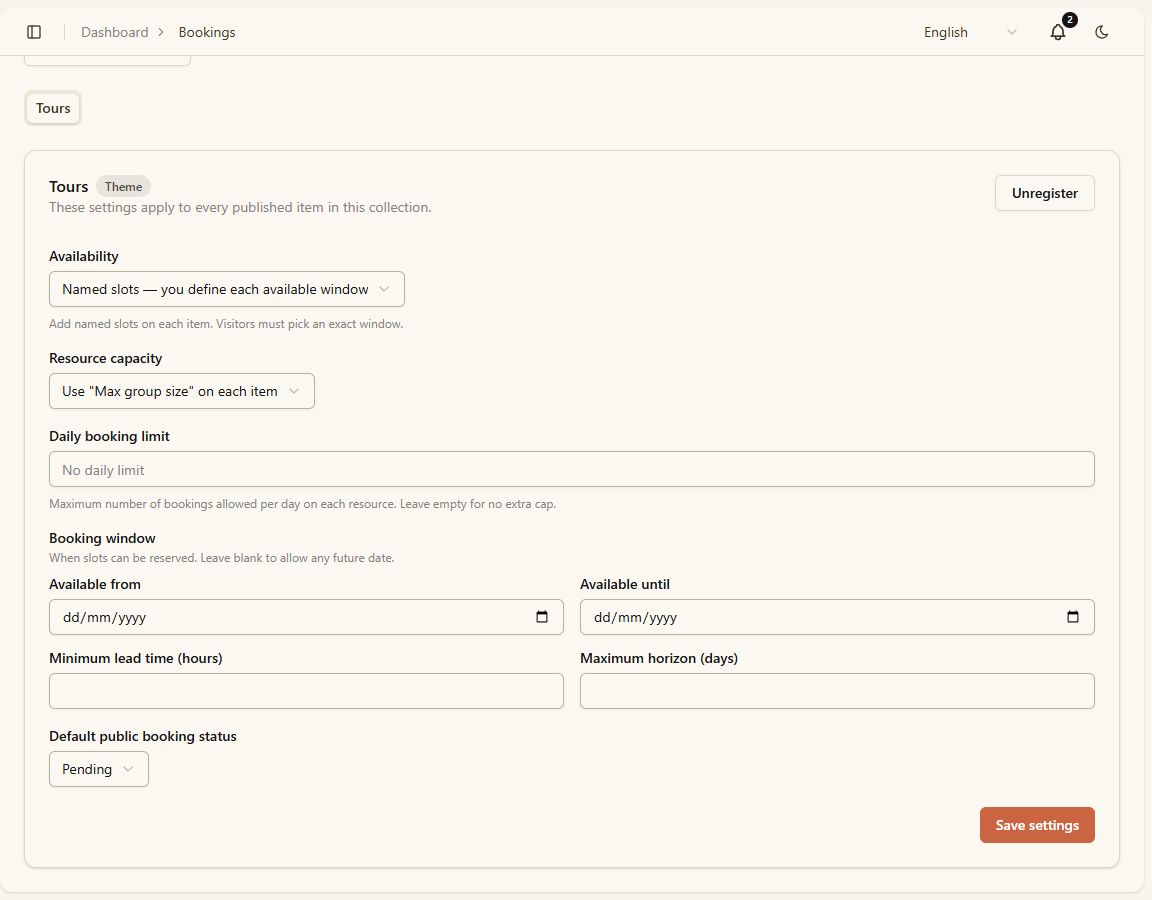Image resolution: width=1152 pixels, height=900 pixels.
Task: Focus the Daily booking limit field
Action: pyautogui.click(x=572, y=469)
